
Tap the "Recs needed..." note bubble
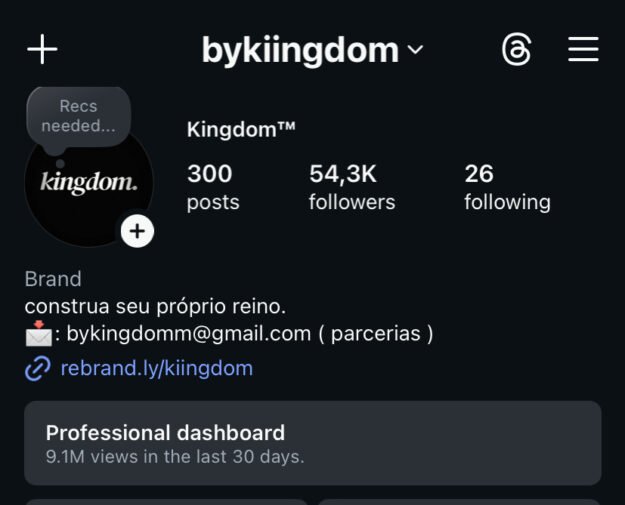pyautogui.click(x=79, y=116)
